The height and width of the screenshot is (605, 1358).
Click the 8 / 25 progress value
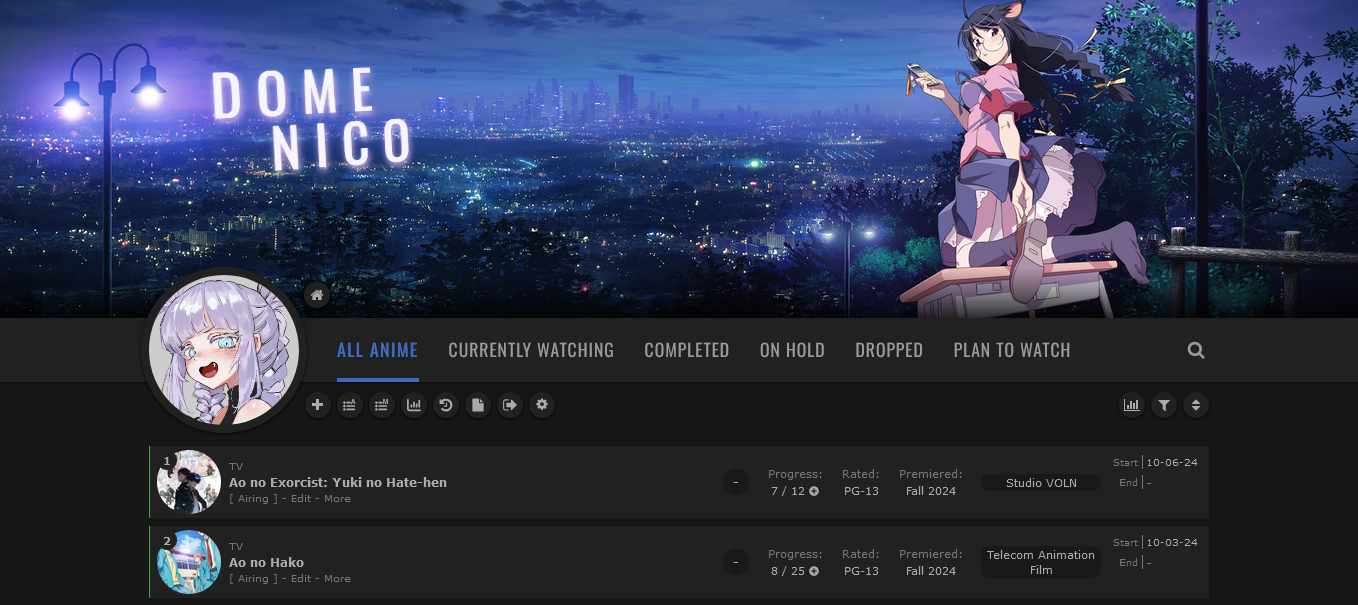coord(788,571)
